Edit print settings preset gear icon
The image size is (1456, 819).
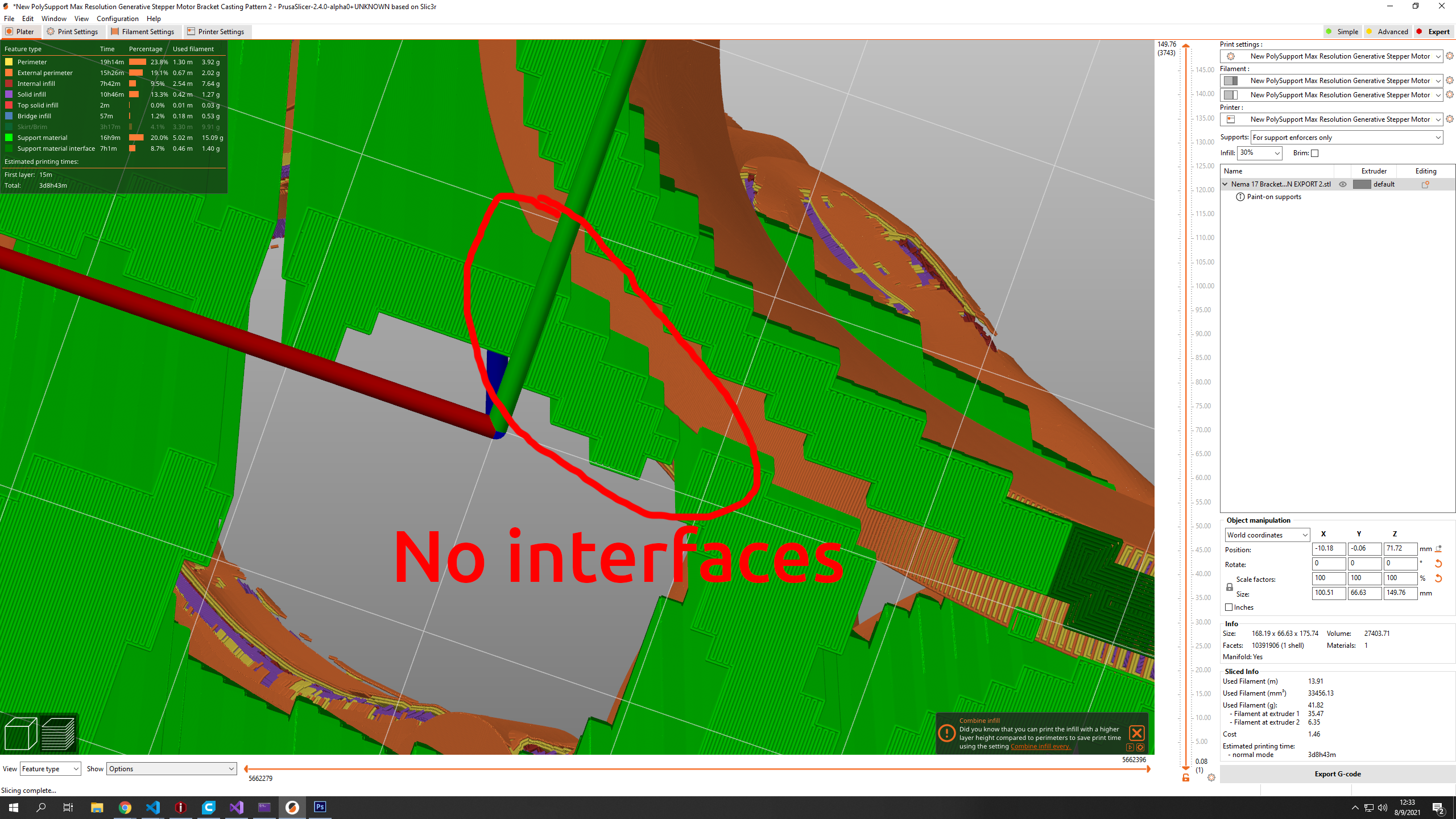pyautogui.click(x=1450, y=56)
